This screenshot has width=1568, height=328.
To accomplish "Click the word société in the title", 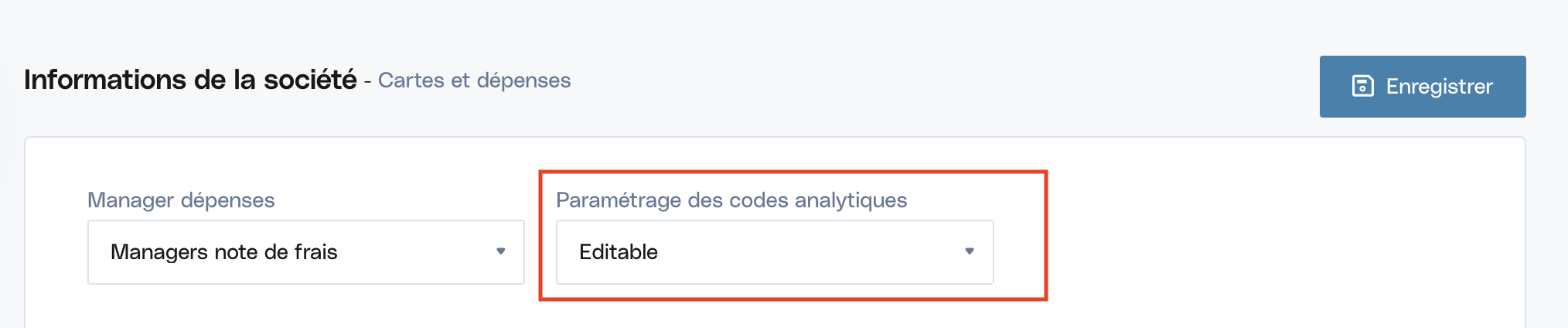I will coord(310,80).
